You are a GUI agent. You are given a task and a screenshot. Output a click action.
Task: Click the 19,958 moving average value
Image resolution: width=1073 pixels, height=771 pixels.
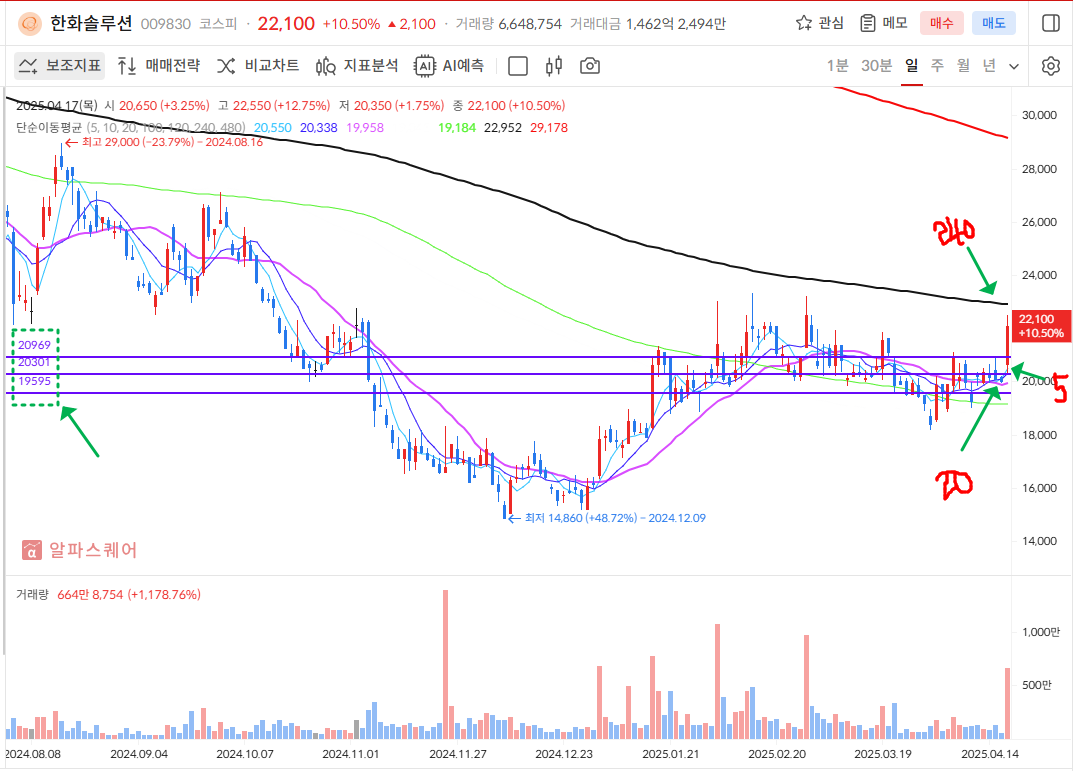365,127
